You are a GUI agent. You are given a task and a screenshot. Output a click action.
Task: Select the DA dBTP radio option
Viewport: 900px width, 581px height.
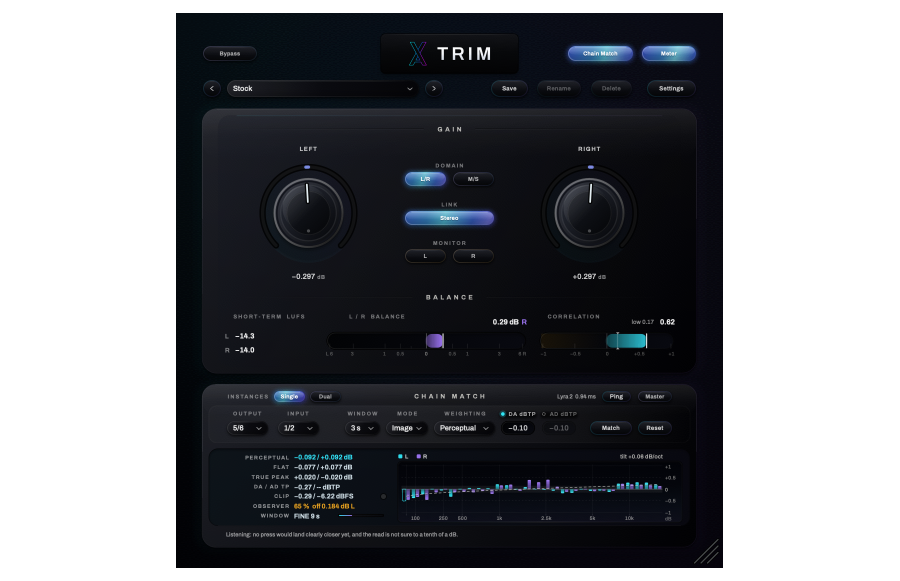[518, 414]
